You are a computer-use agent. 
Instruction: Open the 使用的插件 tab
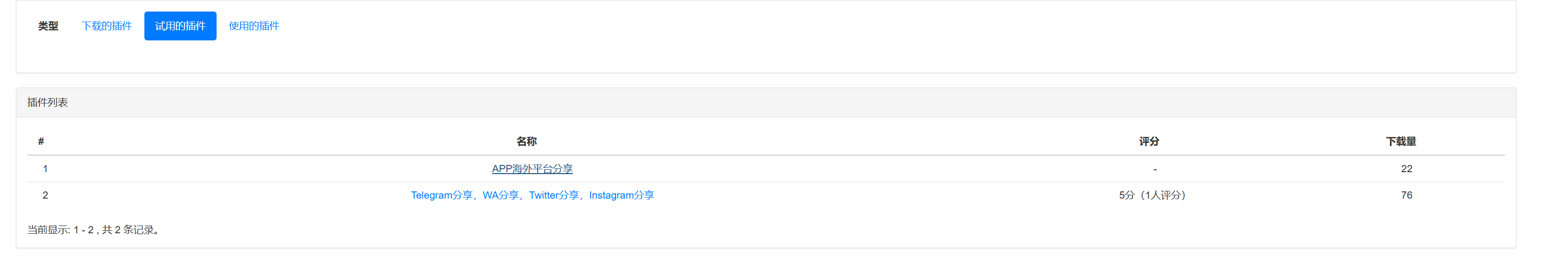254,26
